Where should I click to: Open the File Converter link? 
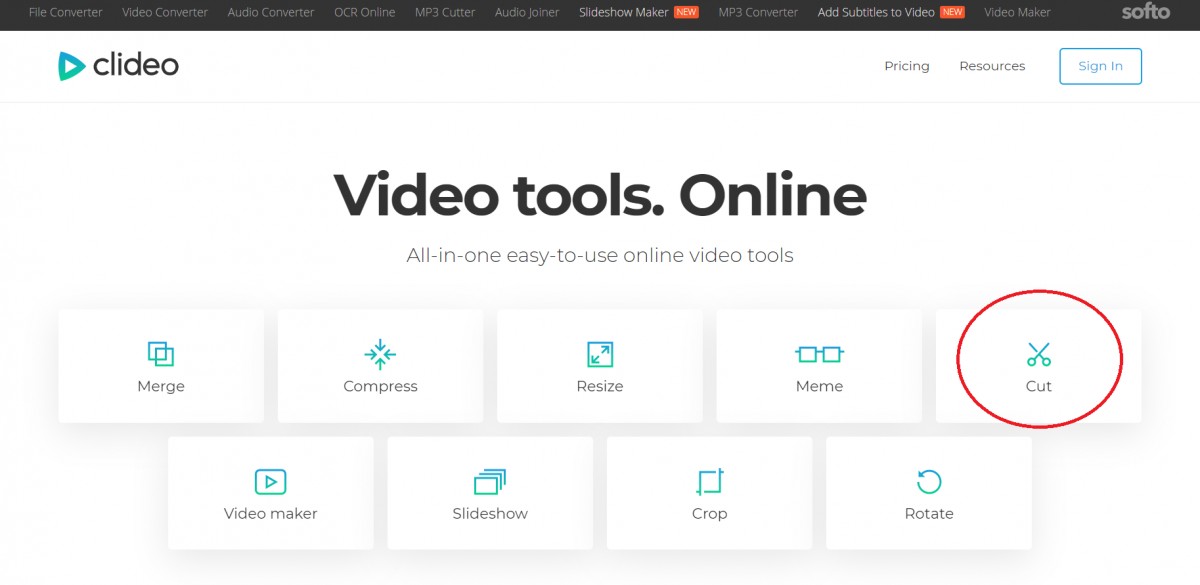coord(65,12)
